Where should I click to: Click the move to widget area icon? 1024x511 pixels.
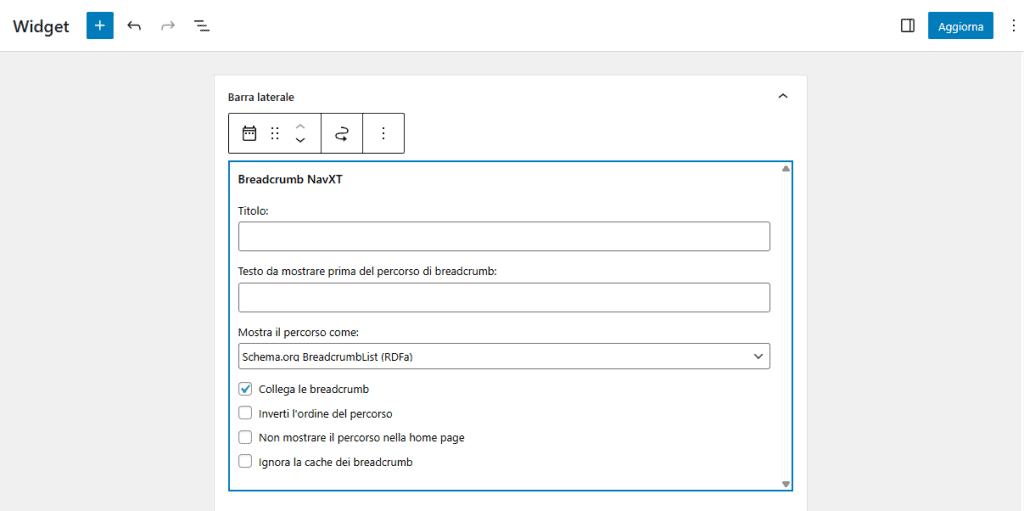342,133
